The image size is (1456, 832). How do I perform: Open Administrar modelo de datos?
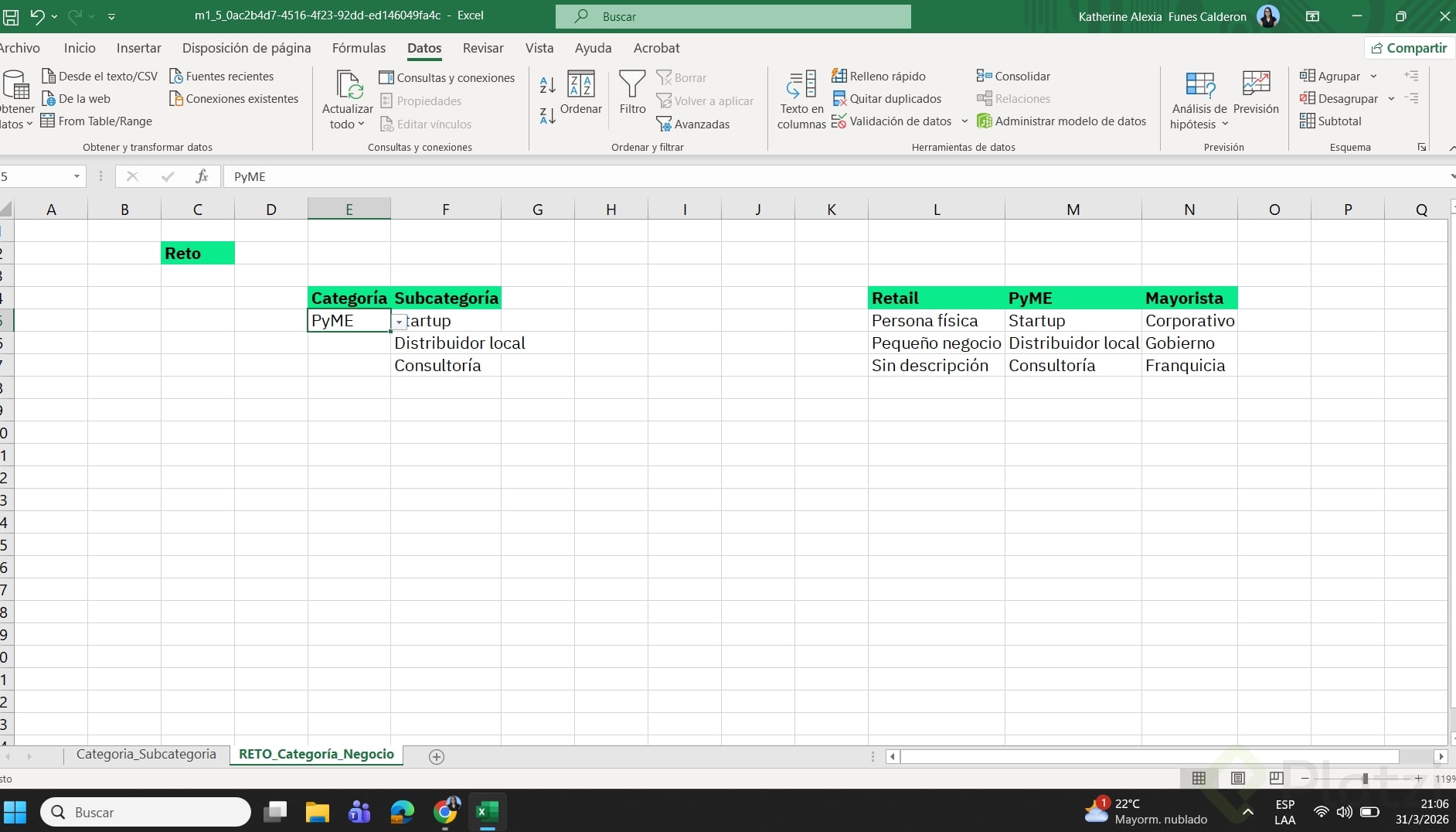pyautogui.click(x=1062, y=121)
